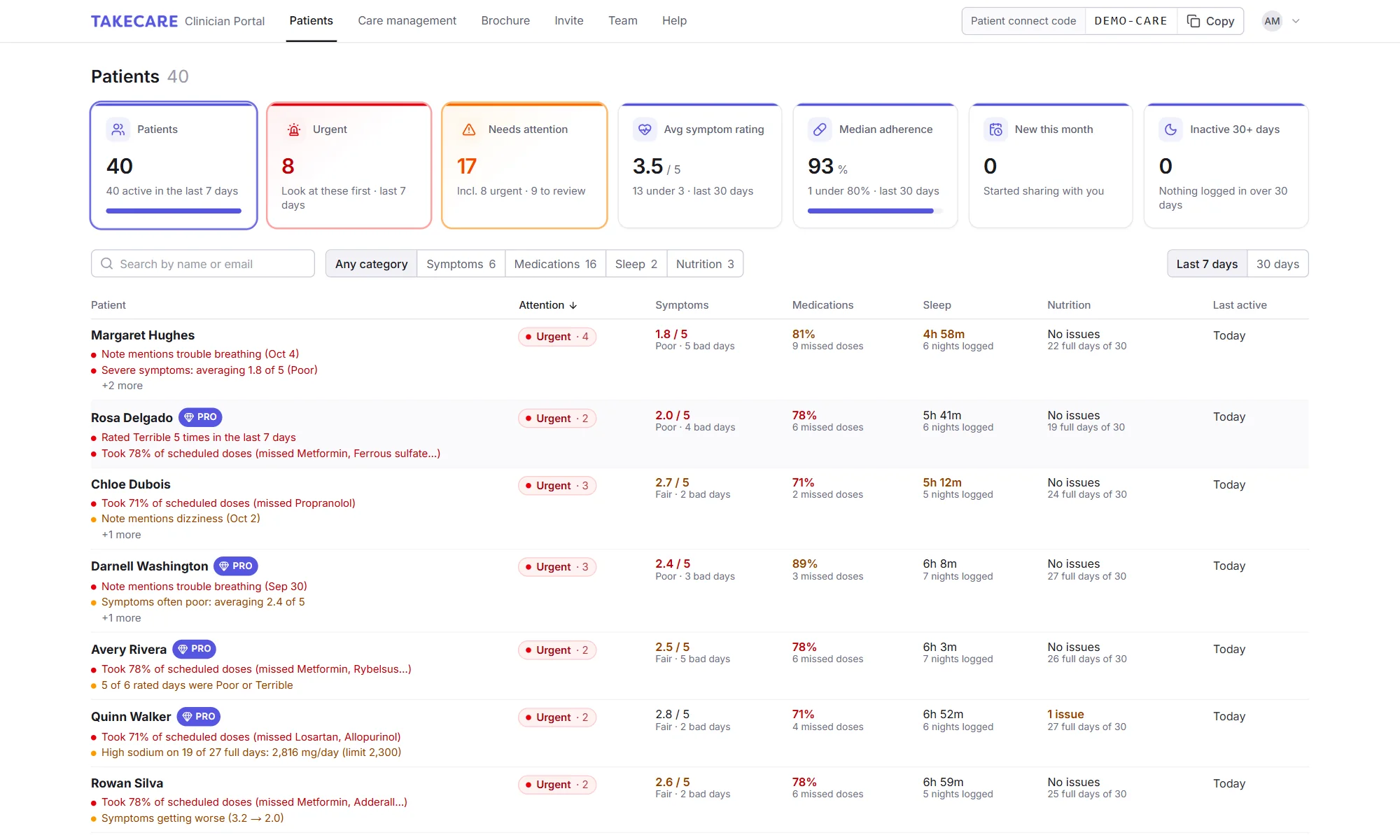Open the account menu chevron
The height and width of the screenshot is (840, 1400).
1296,21
